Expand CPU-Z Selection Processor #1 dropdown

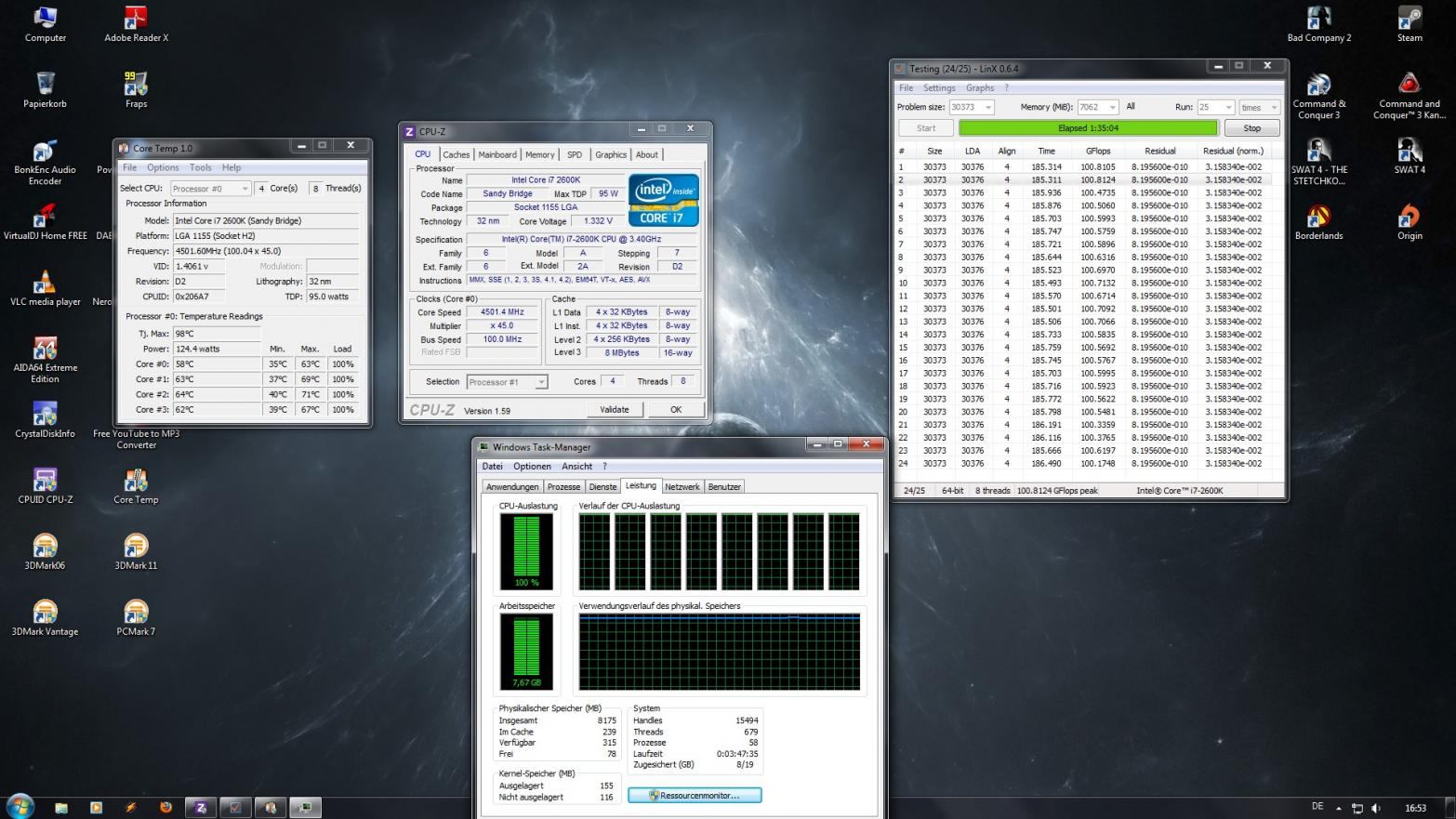[541, 382]
